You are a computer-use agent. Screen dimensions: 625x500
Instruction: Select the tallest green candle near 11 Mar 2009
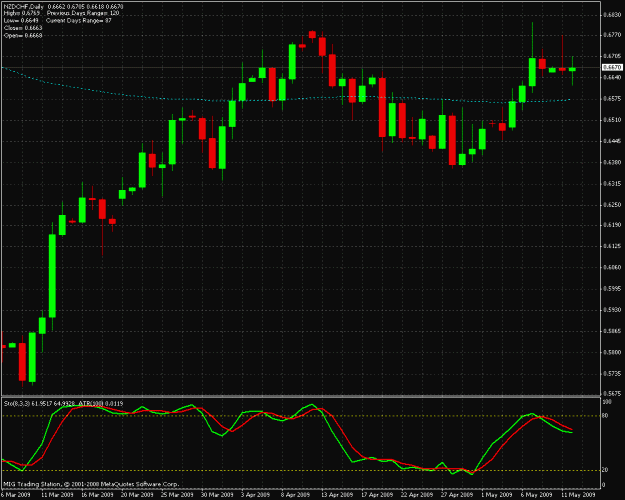[x=52, y=276]
